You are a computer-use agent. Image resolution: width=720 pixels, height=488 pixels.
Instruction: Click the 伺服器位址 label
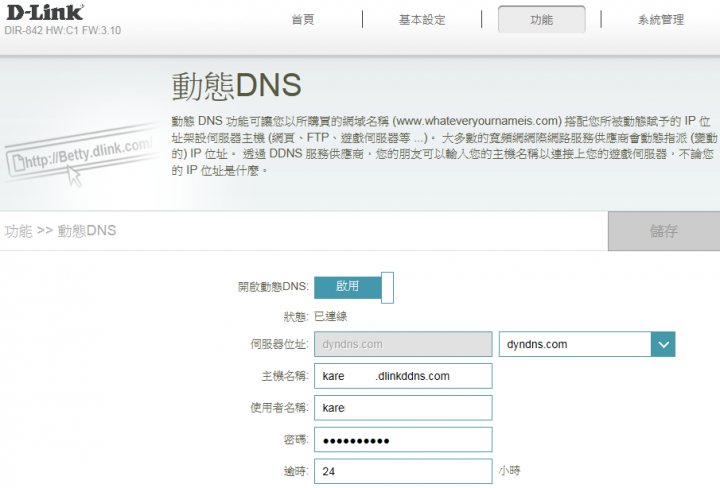pos(279,344)
